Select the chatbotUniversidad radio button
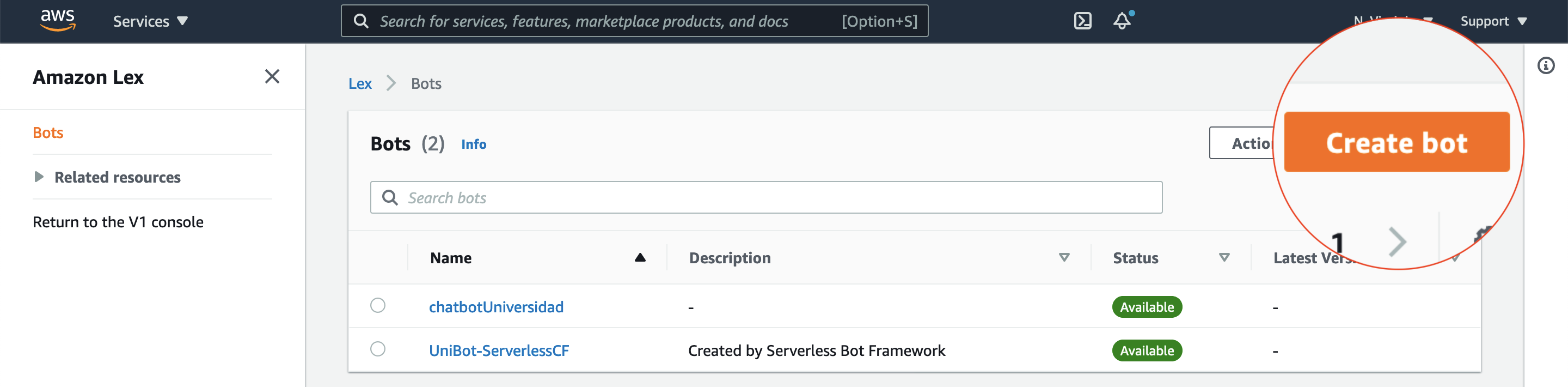Image resolution: width=1568 pixels, height=387 pixels. point(378,305)
